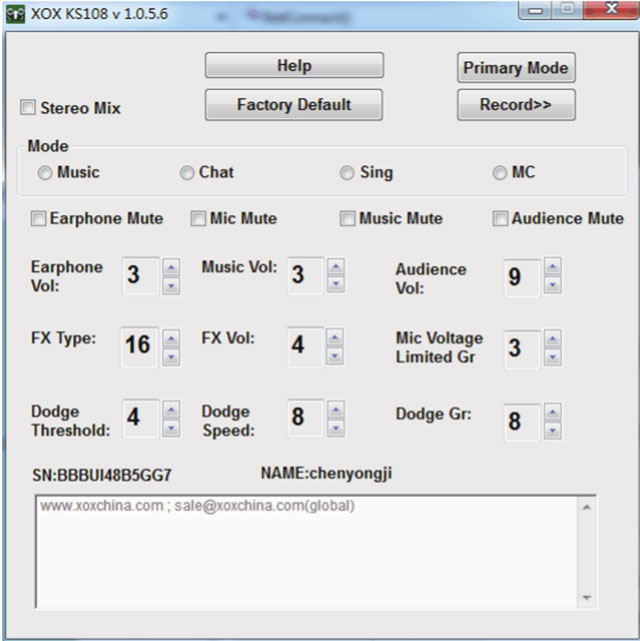Toggle the Music Mute checkbox
The width and height of the screenshot is (640, 641).
pyautogui.click(x=347, y=218)
